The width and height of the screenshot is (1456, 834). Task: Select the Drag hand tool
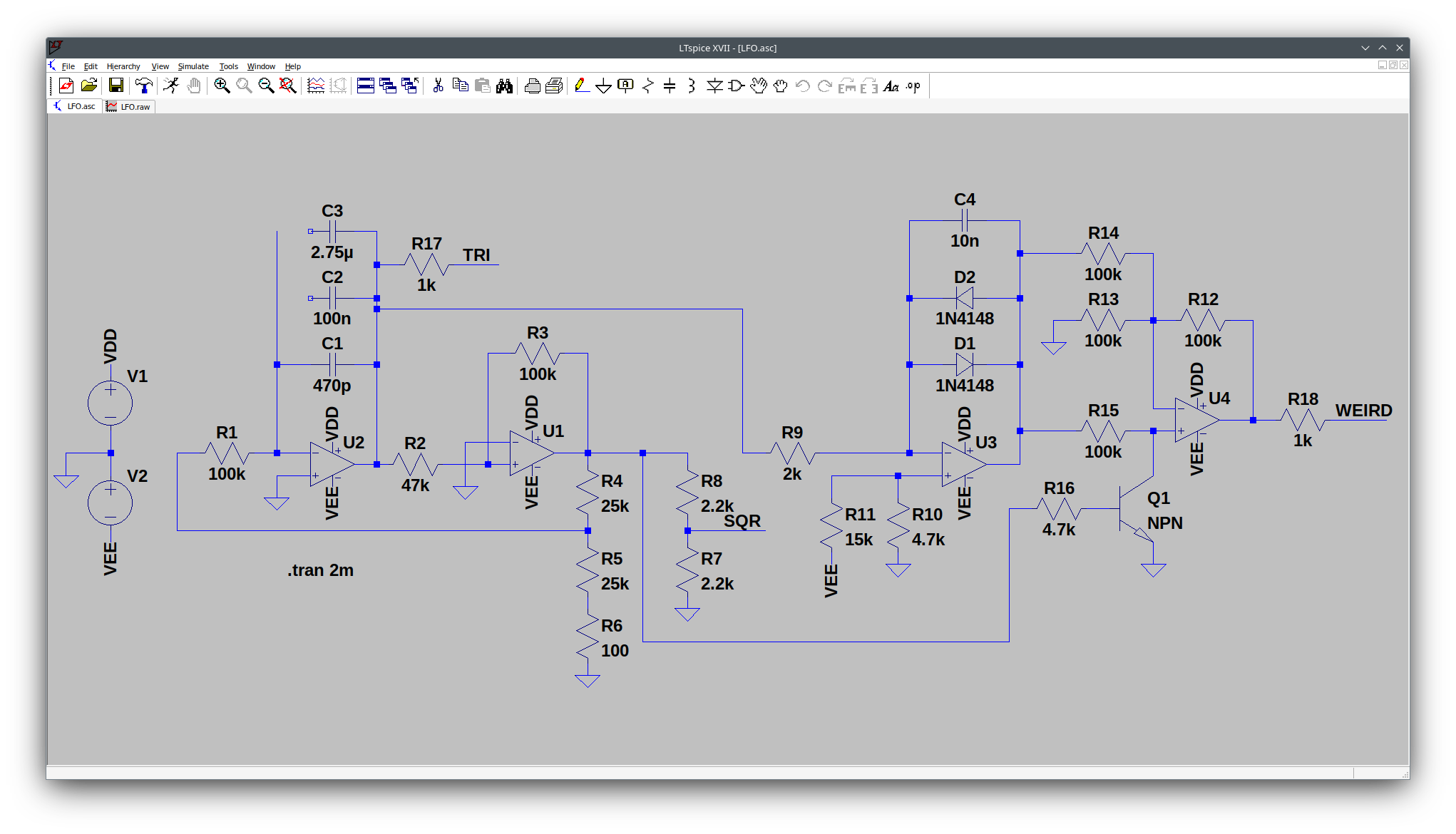point(781,86)
